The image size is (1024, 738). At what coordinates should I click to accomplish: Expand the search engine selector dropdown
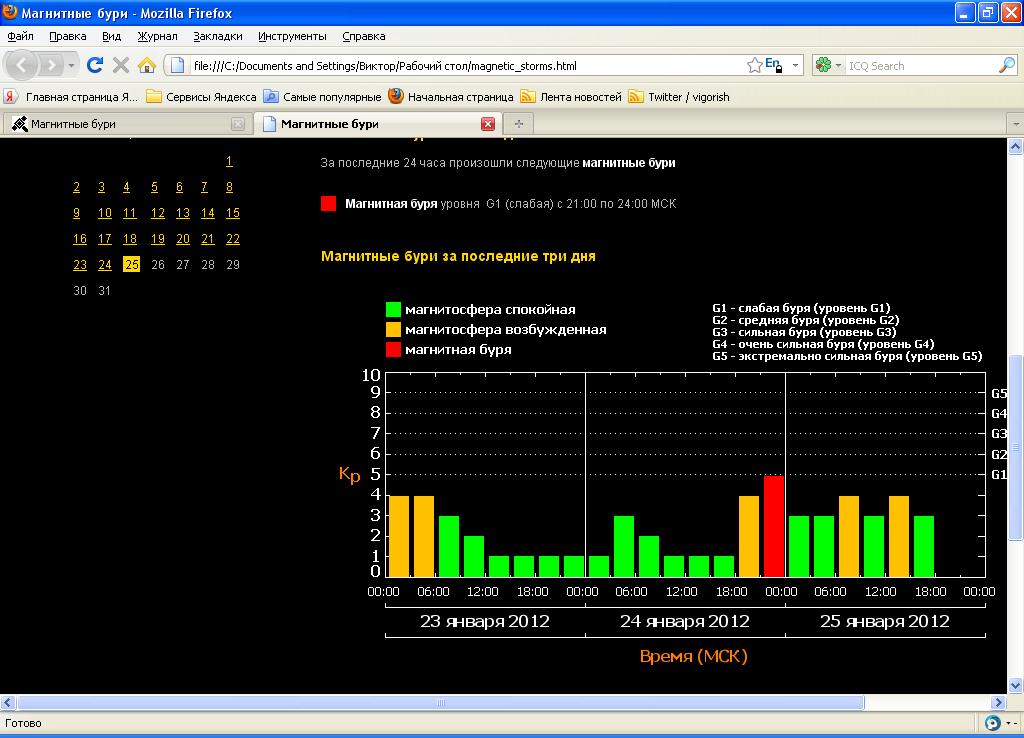click(828, 65)
